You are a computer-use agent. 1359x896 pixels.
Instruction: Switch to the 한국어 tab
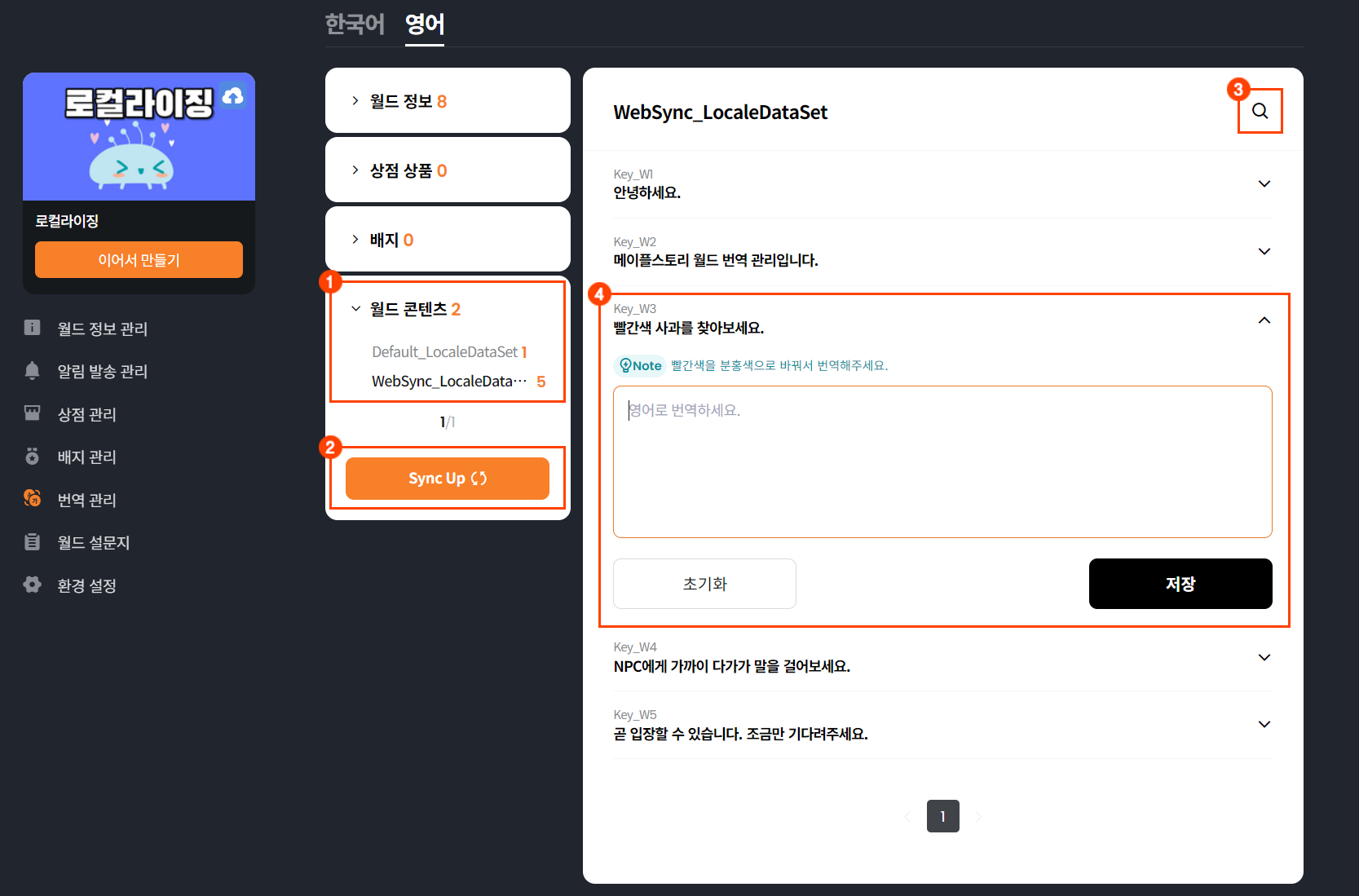(355, 24)
